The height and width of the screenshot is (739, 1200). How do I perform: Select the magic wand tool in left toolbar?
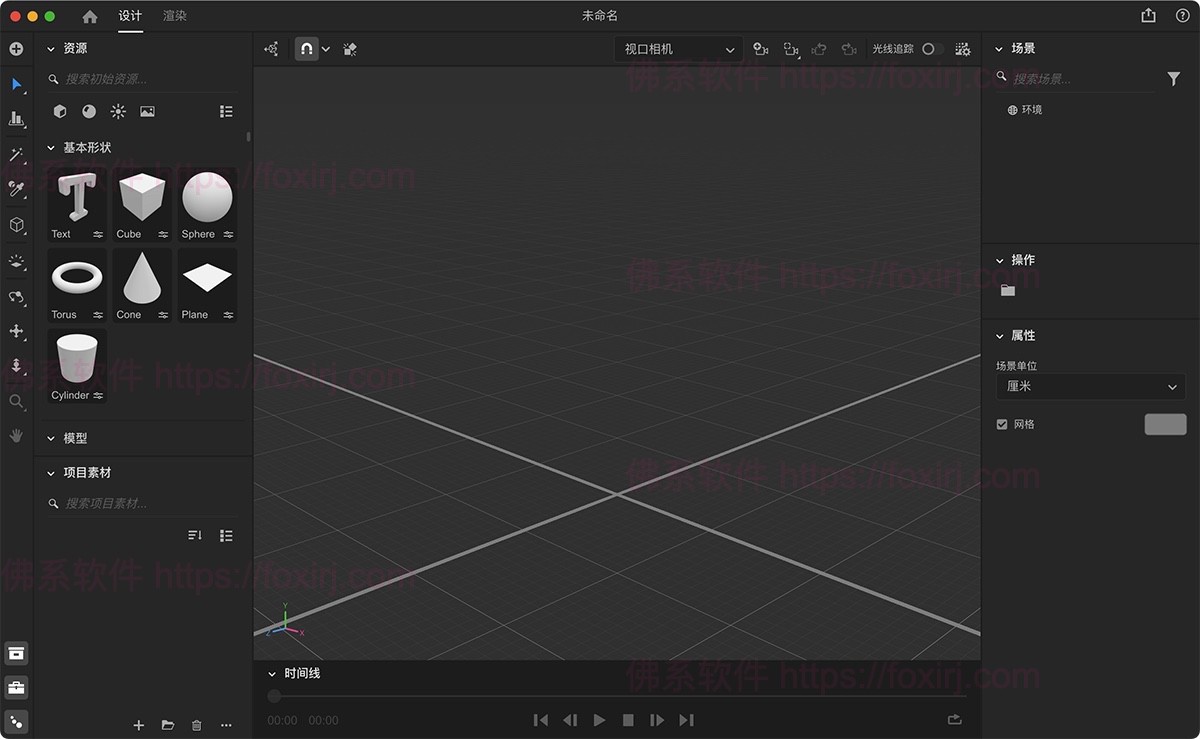click(16, 154)
